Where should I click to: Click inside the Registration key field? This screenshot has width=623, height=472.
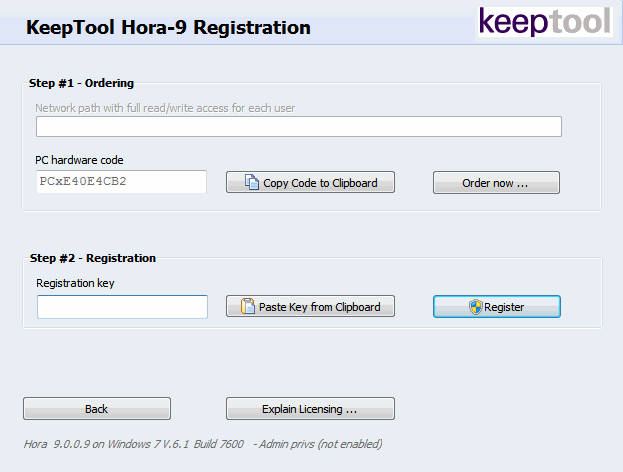click(x=122, y=307)
